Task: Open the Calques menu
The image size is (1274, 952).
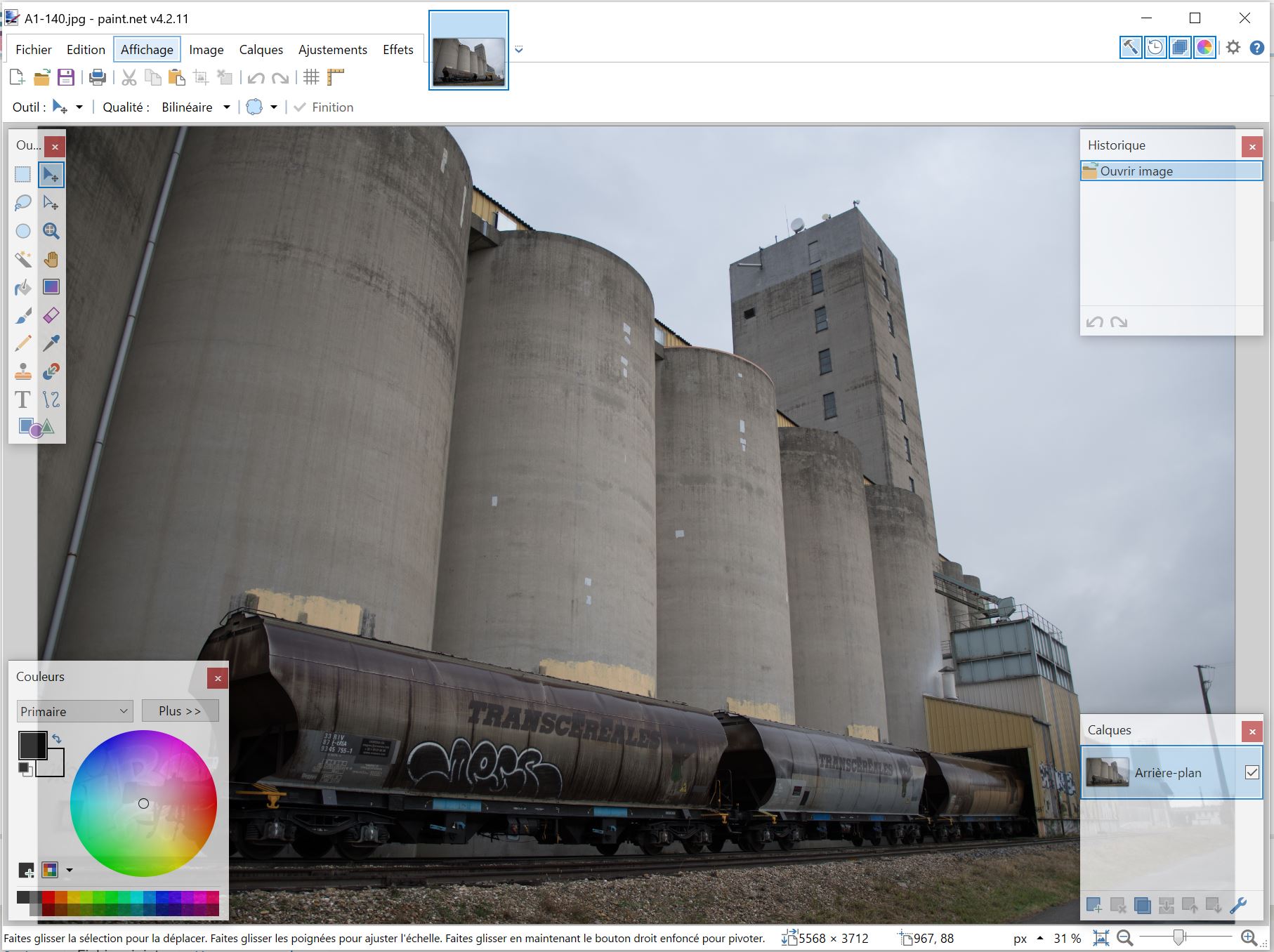Action: pyautogui.click(x=261, y=50)
